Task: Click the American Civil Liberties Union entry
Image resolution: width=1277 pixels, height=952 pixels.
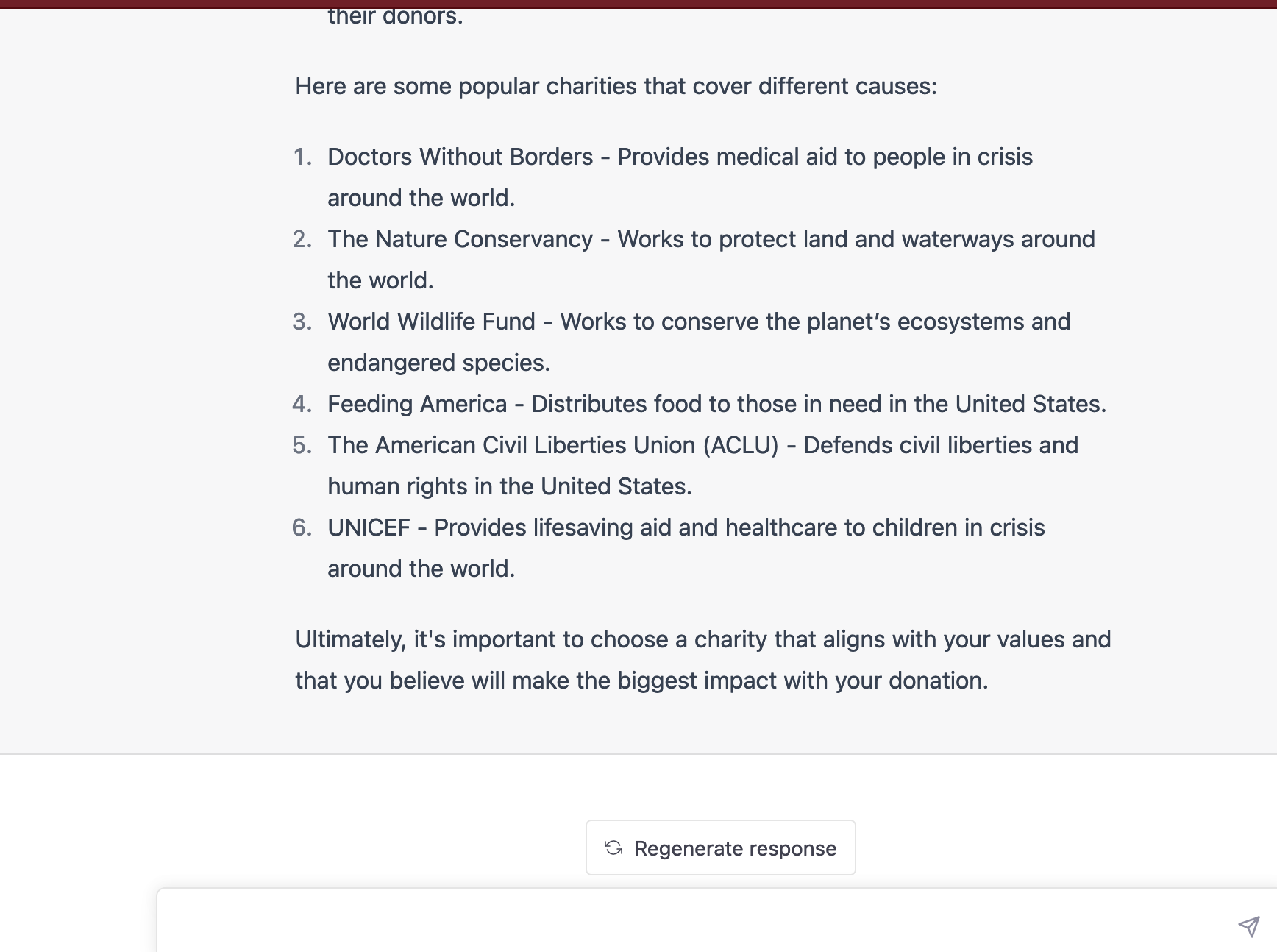Action: pyautogui.click(x=552, y=445)
